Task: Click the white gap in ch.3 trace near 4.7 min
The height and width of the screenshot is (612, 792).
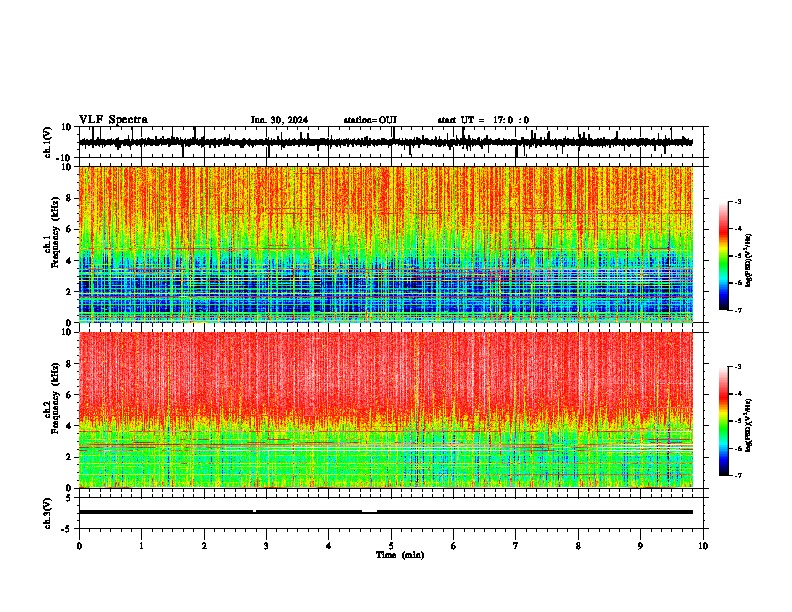Action: click(369, 512)
